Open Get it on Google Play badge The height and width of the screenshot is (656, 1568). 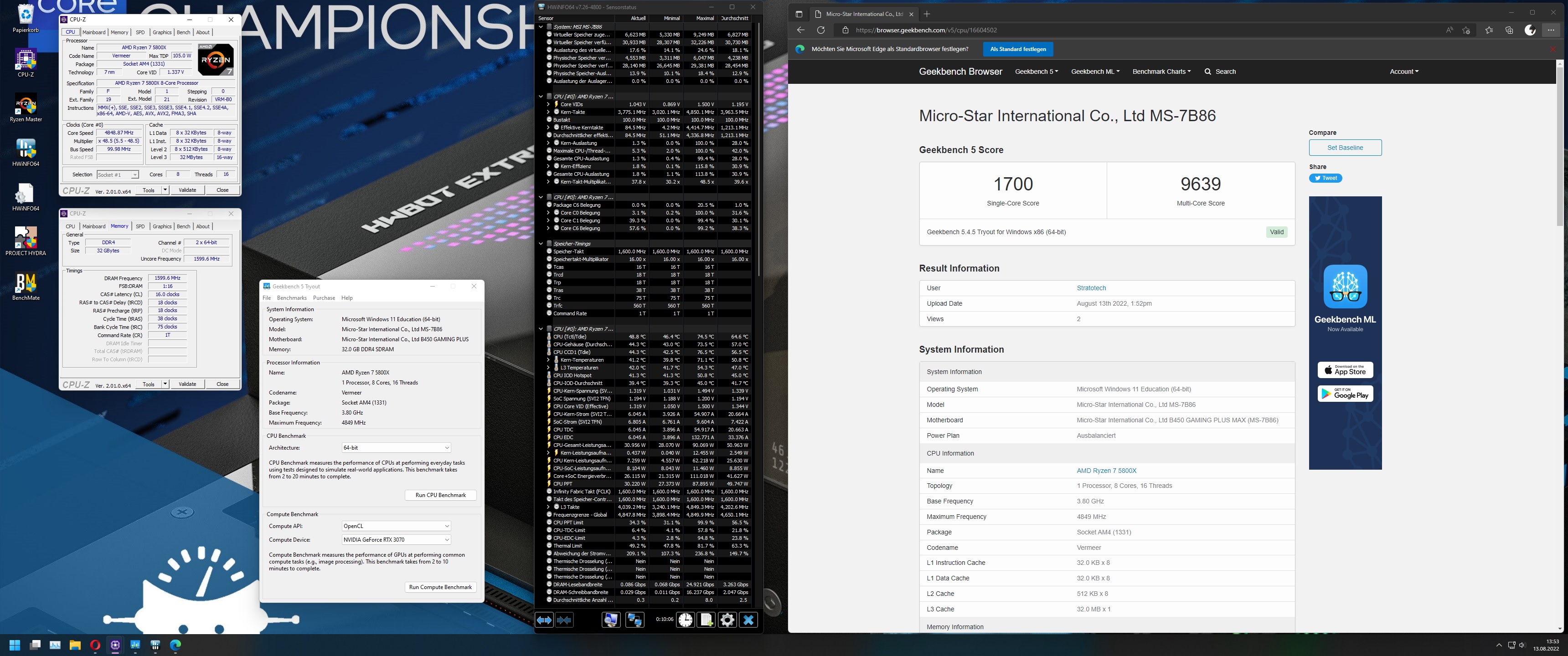[1345, 394]
